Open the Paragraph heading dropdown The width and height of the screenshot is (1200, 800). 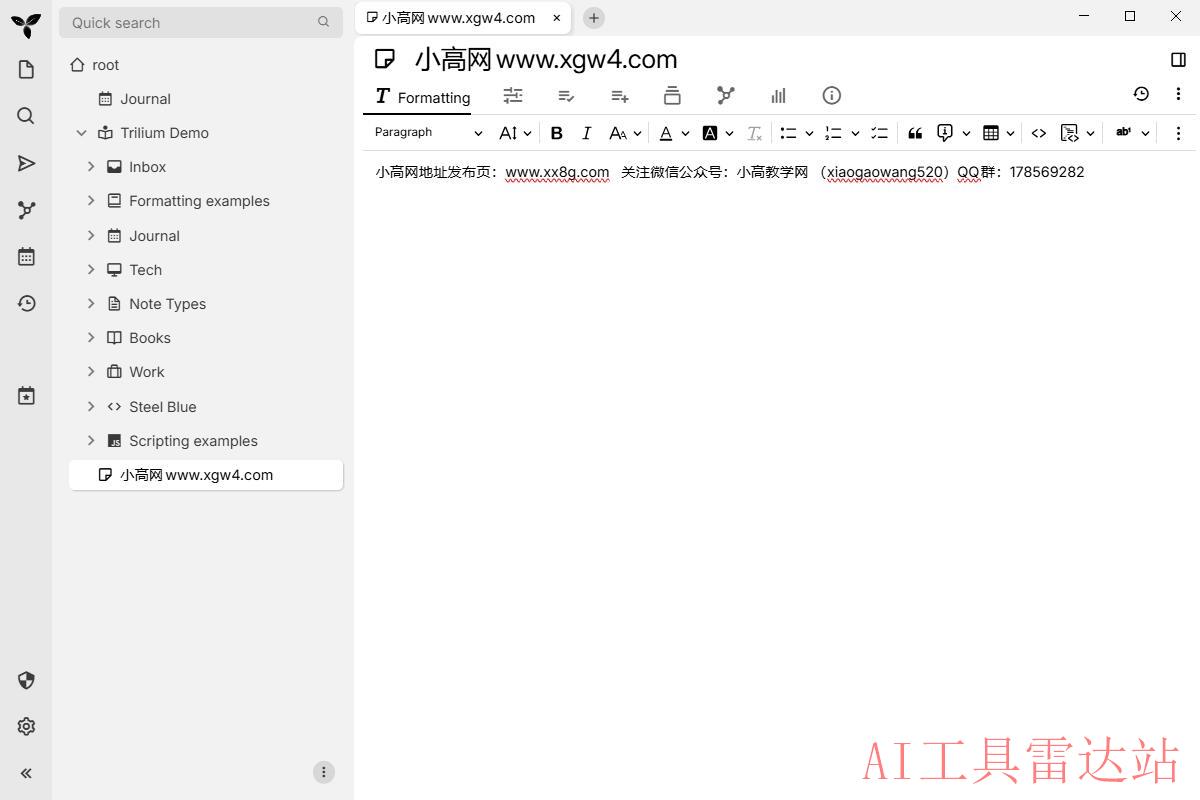pos(428,133)
